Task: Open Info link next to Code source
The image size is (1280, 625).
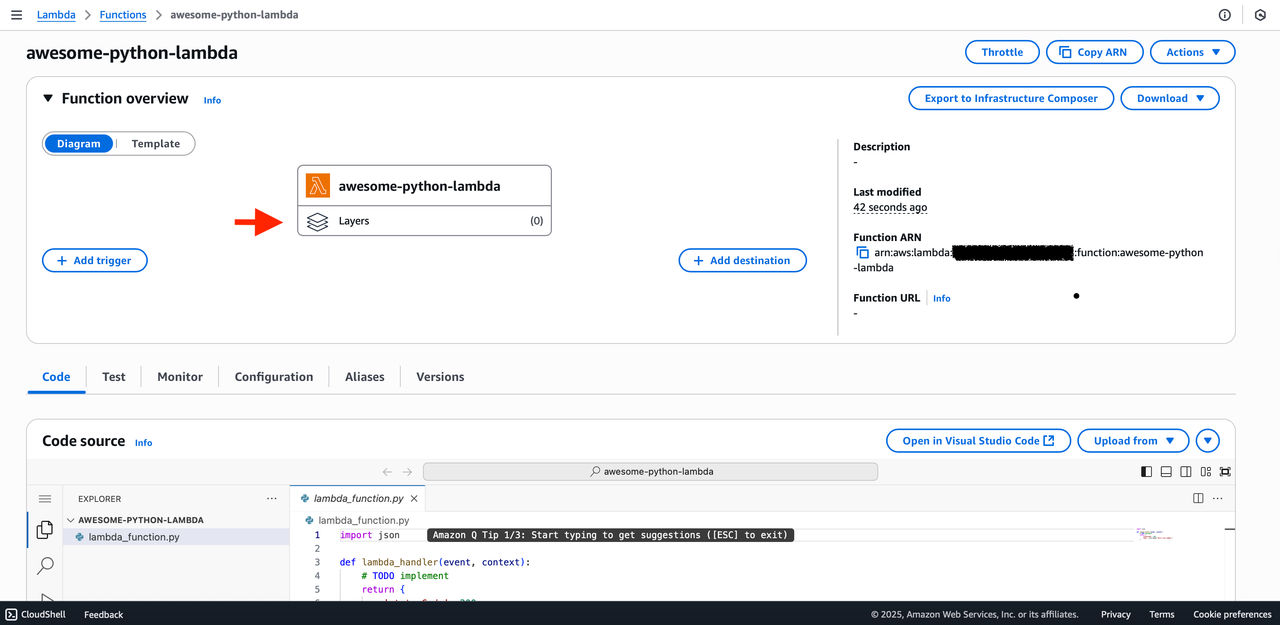Action: click(x=144, y=442)
